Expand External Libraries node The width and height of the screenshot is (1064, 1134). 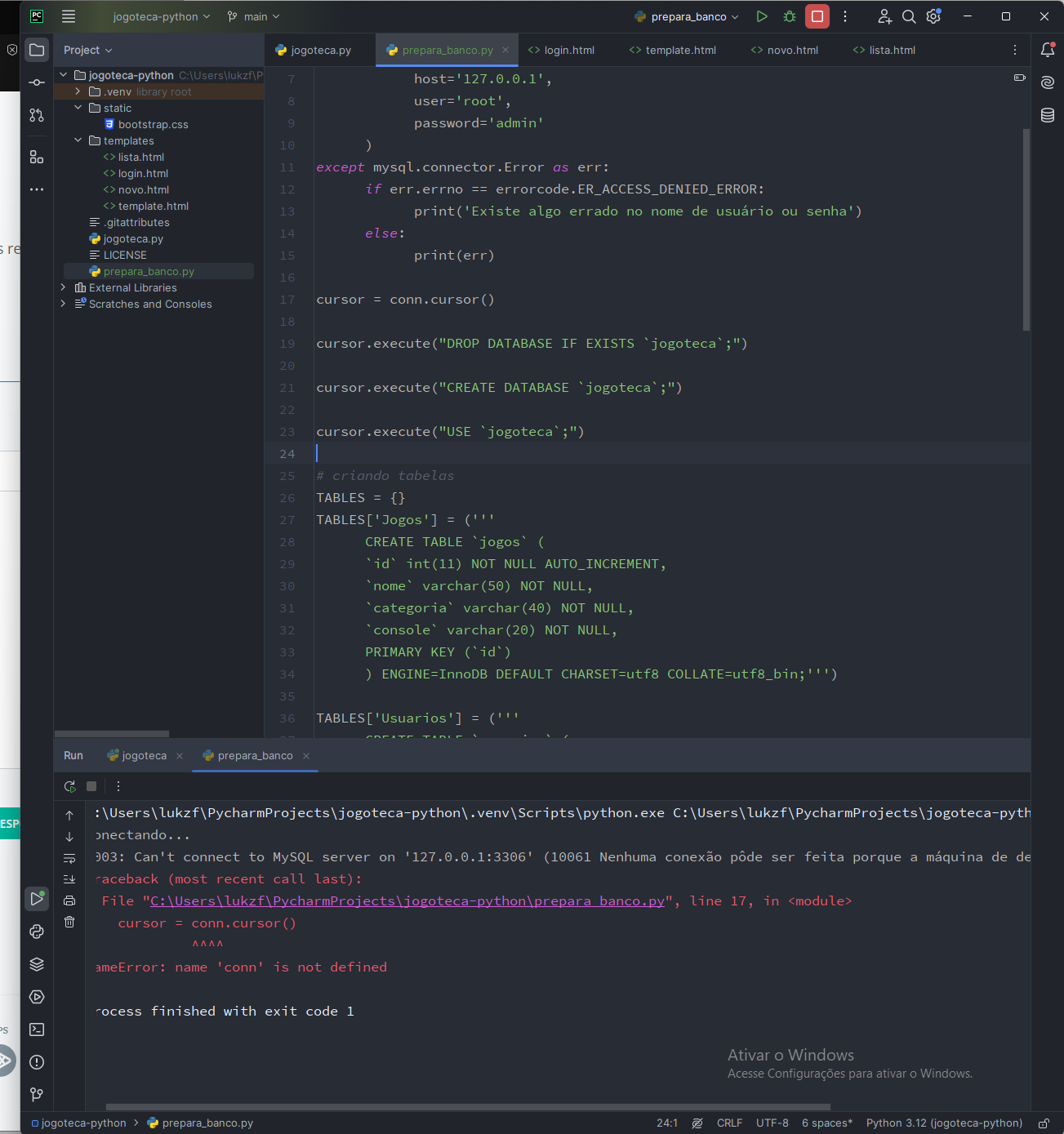(x=64, y=287)
